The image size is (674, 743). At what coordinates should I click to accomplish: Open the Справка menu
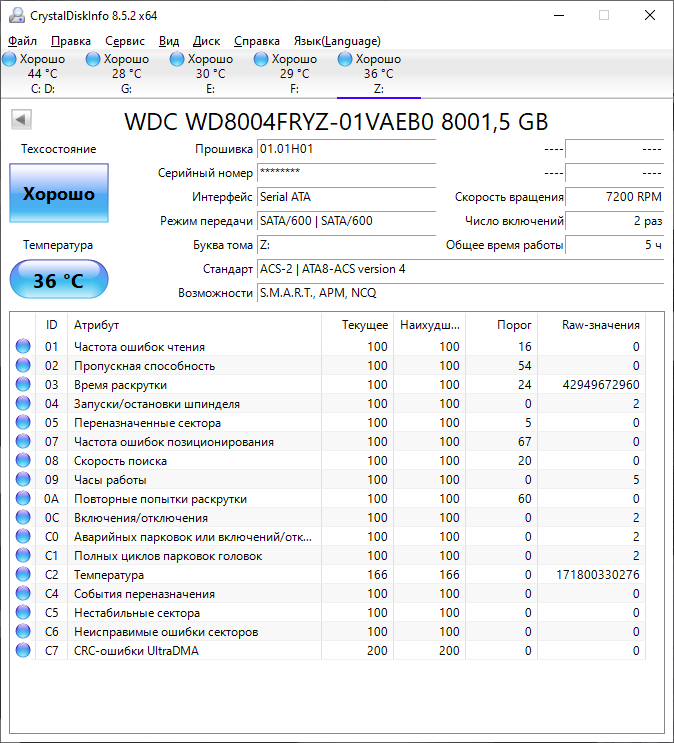tap(257, 41)
